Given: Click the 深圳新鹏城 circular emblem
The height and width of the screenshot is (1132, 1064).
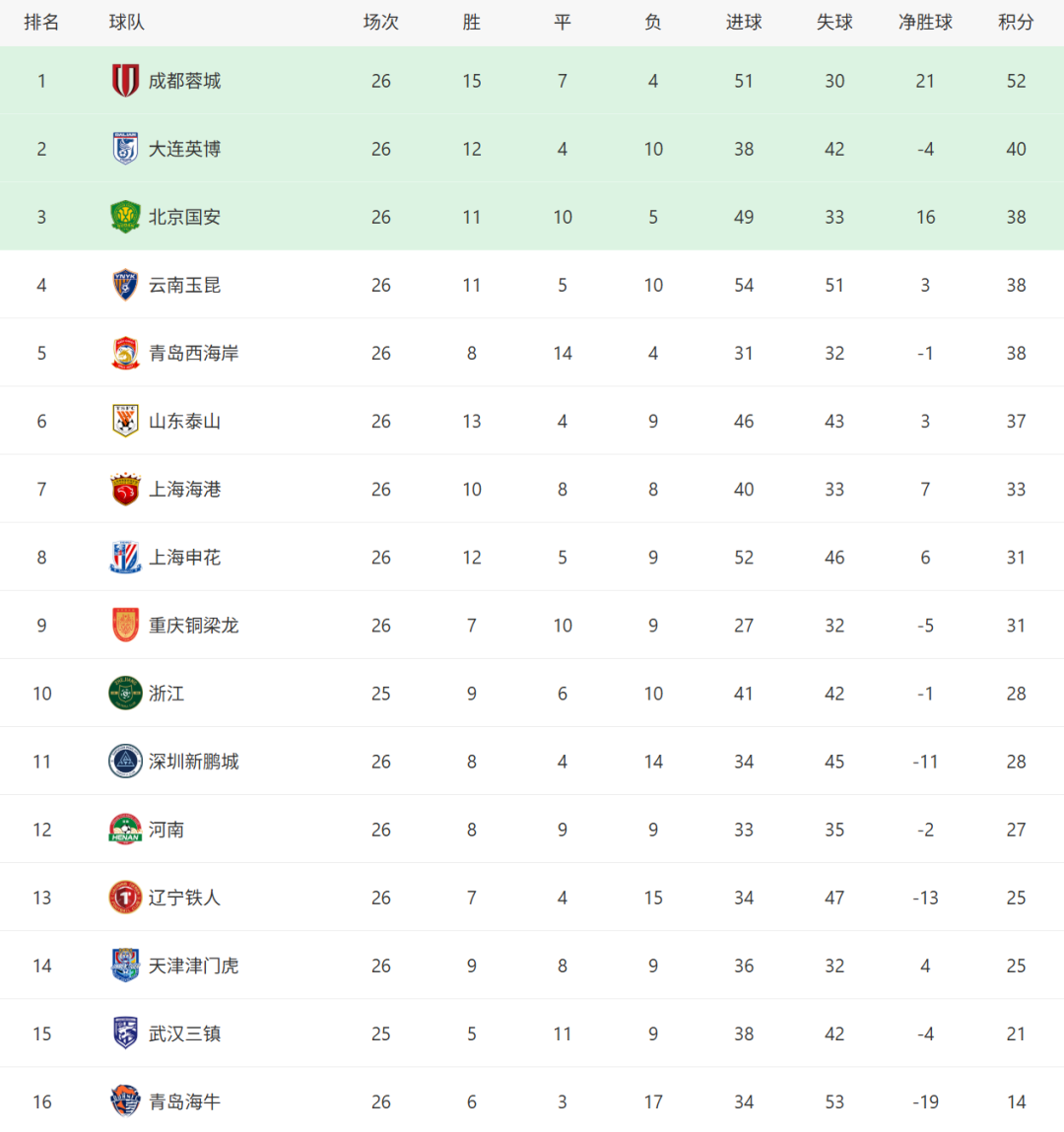Looking at the screenshot, I should [125, 761].
